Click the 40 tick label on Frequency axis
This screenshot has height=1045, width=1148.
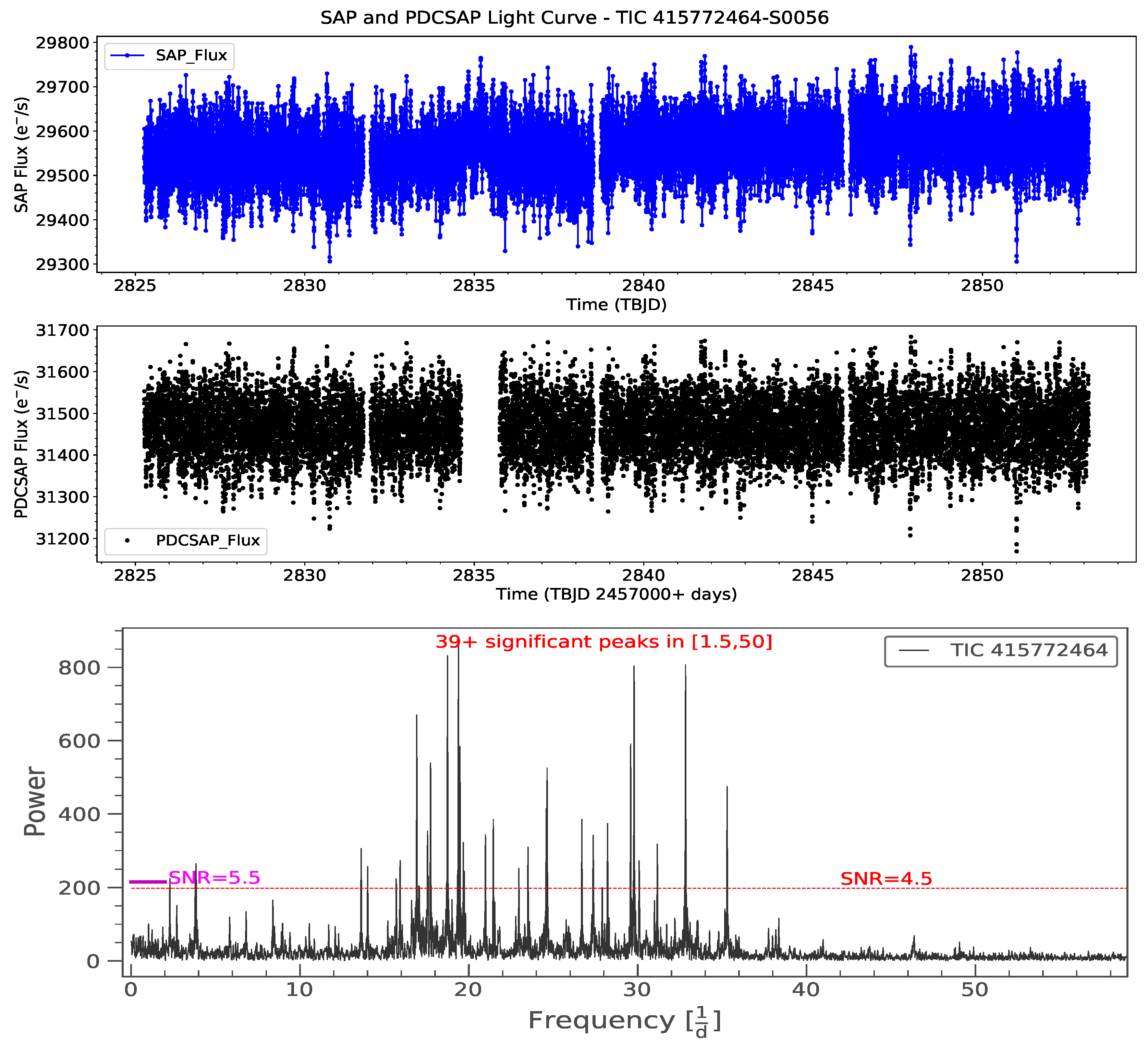tap(806, 990)
